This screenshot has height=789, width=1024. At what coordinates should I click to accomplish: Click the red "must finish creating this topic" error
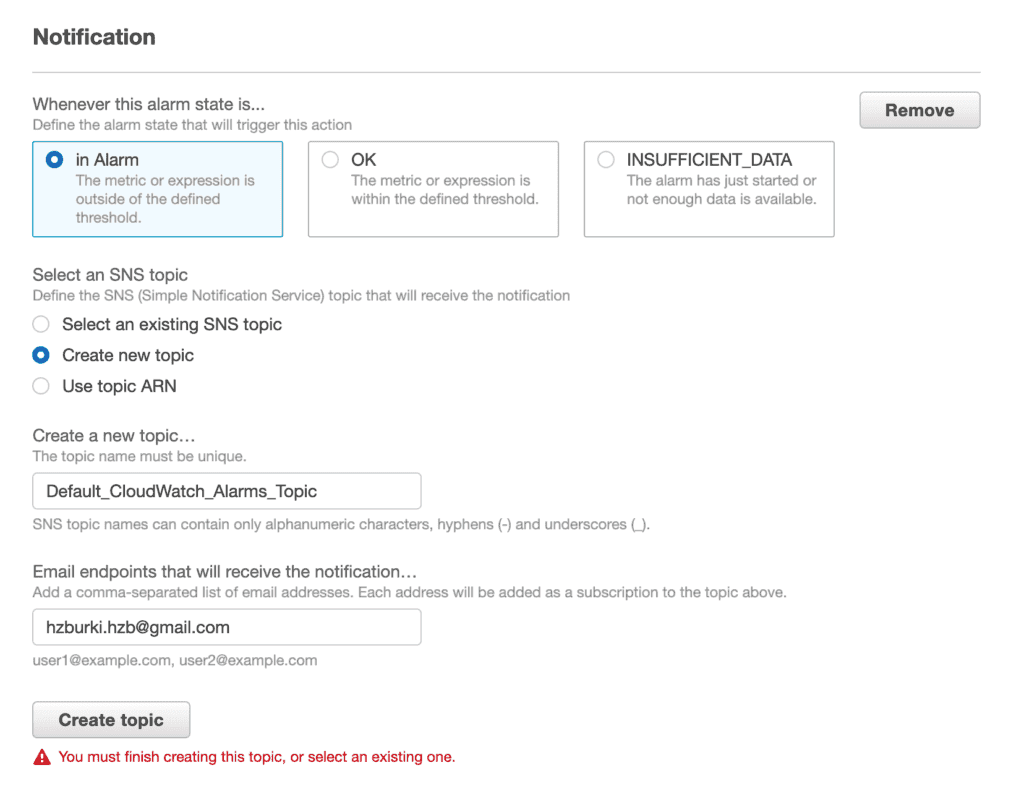(x=257, y=757)
